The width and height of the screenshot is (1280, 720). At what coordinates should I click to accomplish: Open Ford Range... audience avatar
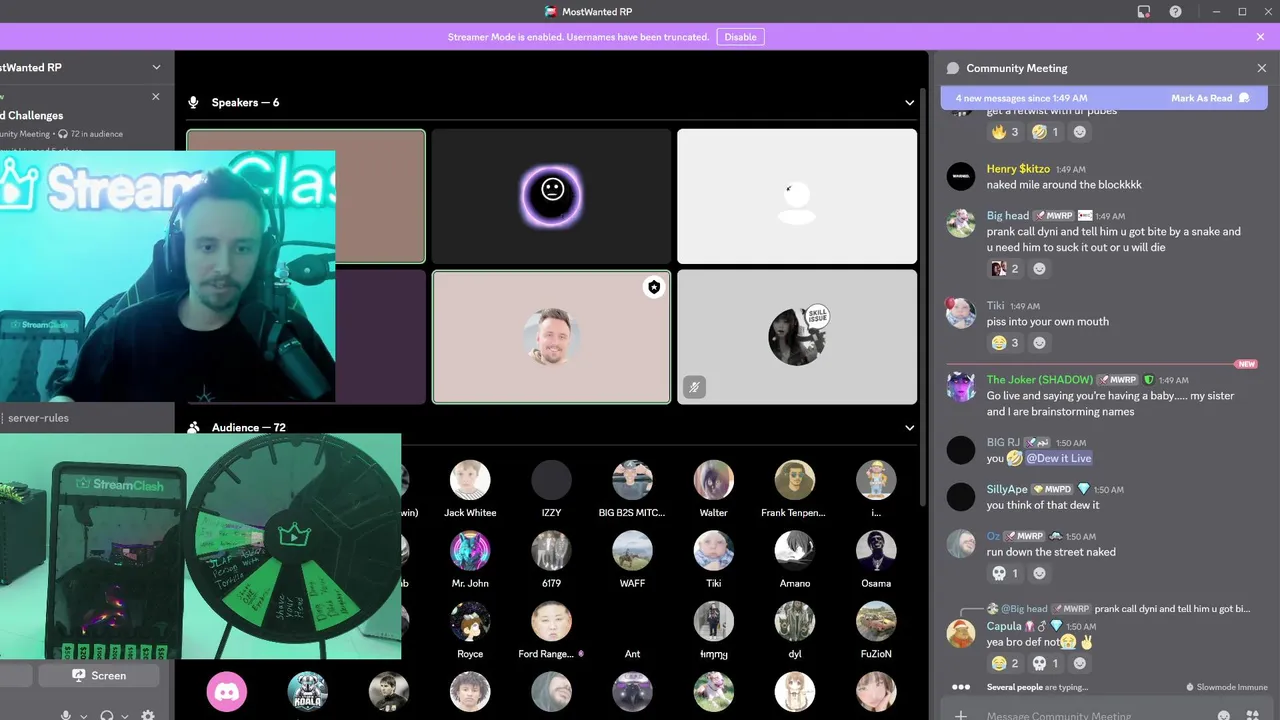(551, 621)
